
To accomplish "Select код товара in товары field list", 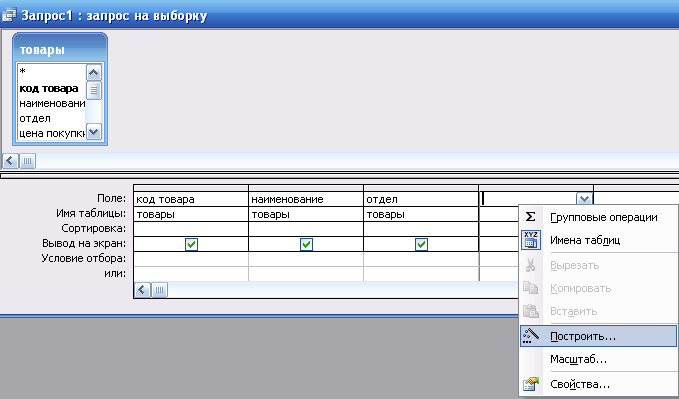I will (x=51, y=88).
